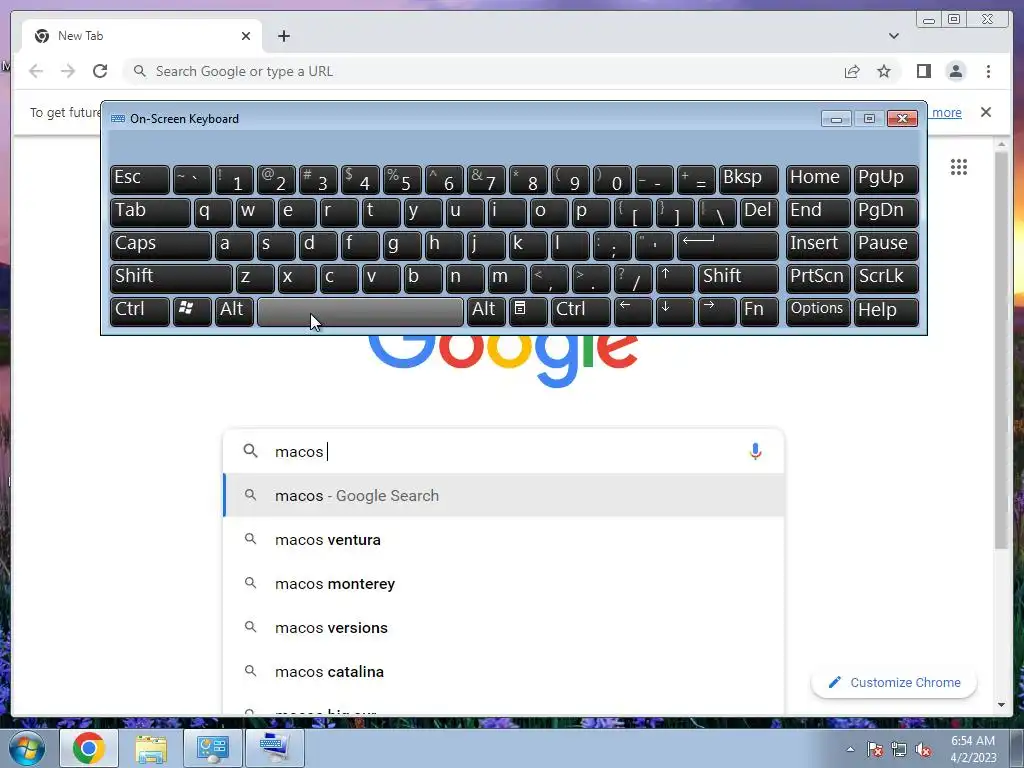Image resolution: width=1024 pixels, height=768 pixels.
Task: Toggle Fn key on on-screen keyboard
Action: (x=759, y=311)
